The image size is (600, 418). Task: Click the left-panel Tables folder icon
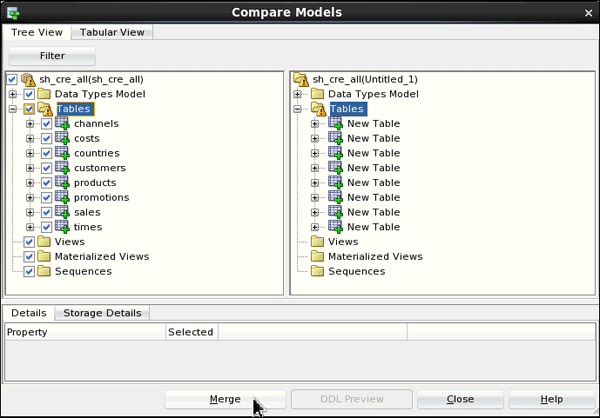[x=45, y=109]
